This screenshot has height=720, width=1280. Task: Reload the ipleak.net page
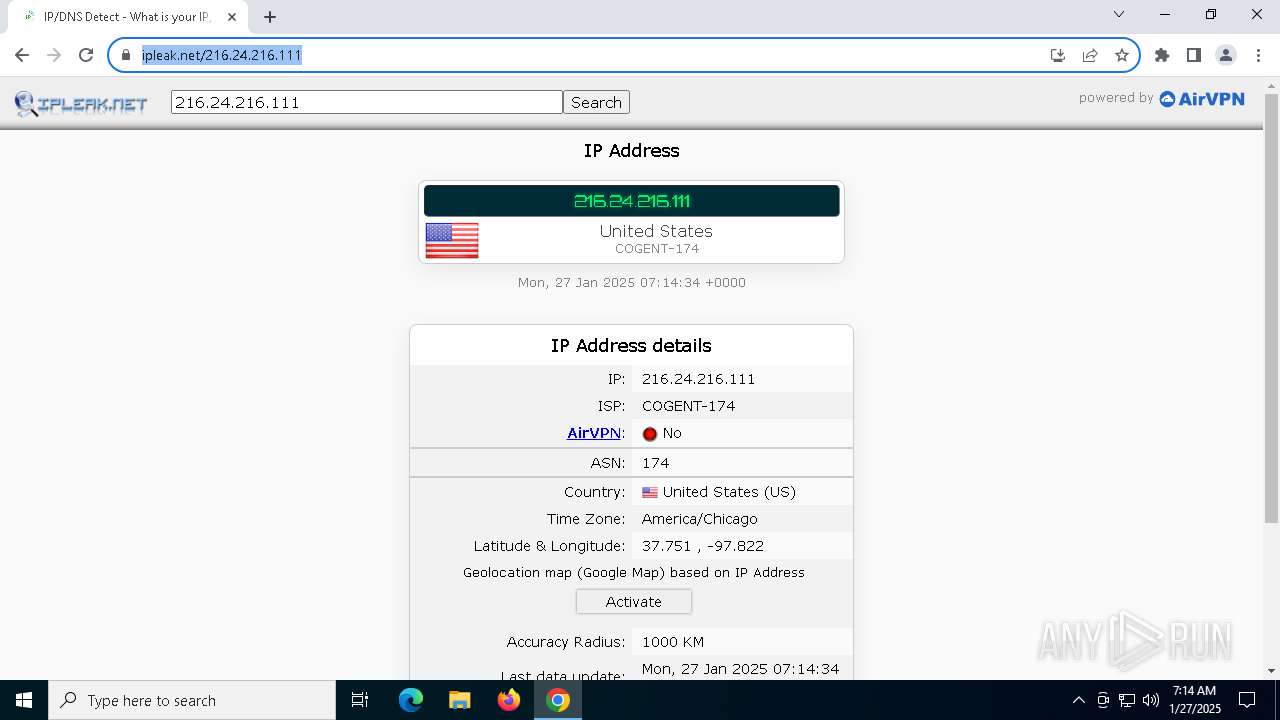point(86,55)
